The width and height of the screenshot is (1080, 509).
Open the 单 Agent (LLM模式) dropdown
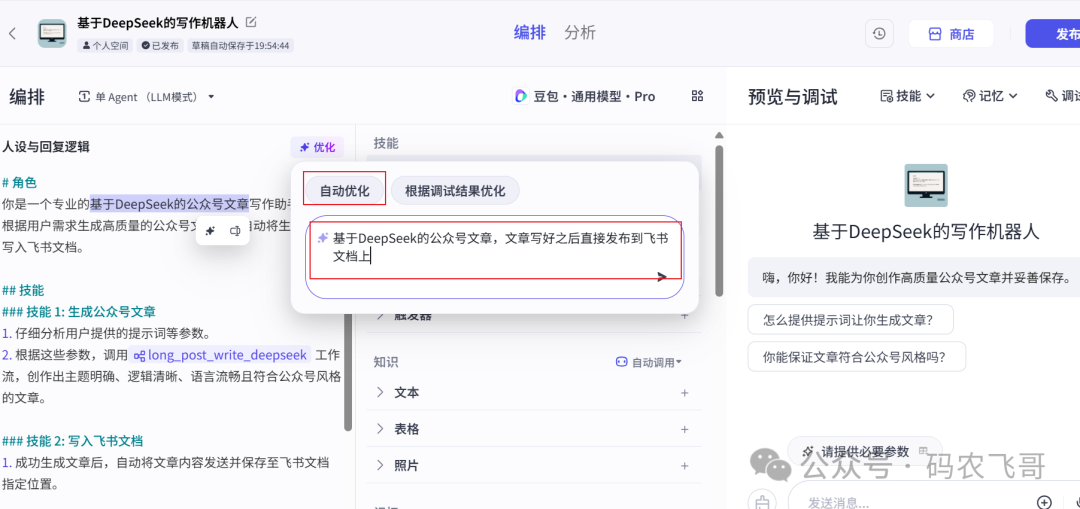click(147, 96)
